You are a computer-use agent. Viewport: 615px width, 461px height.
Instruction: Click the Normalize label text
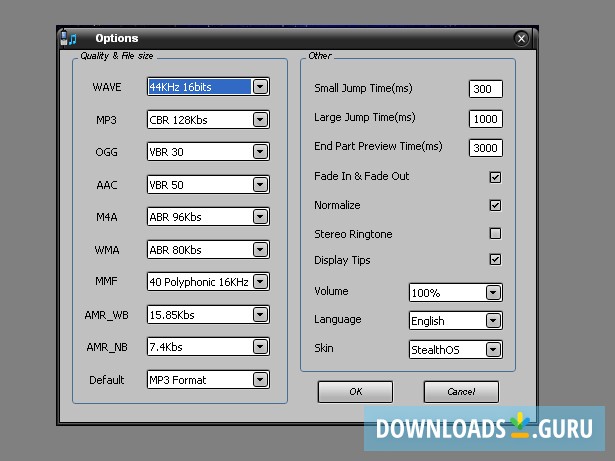(337, 205)
